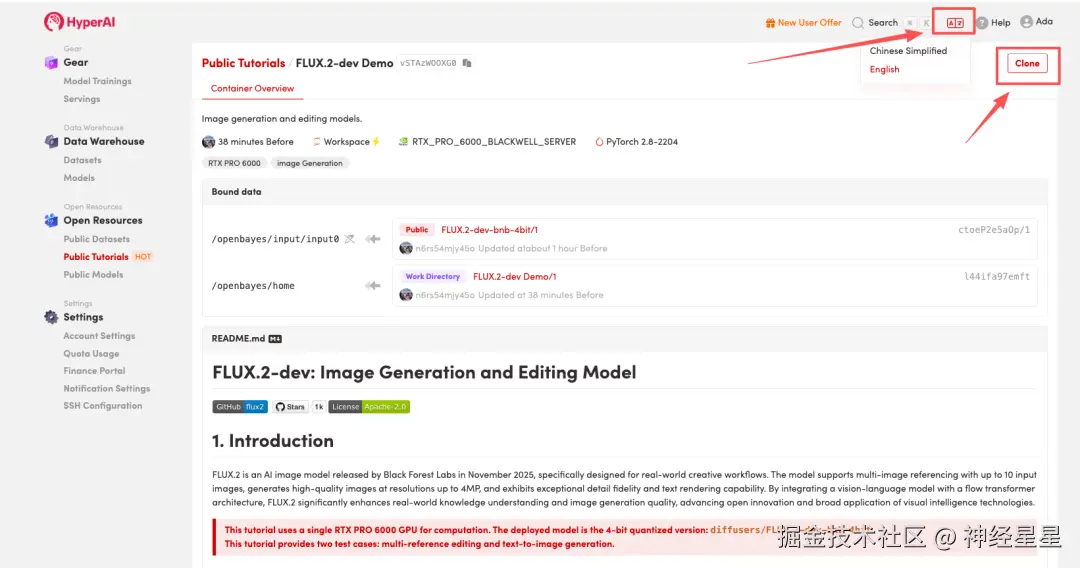The width and height of the screenshot is (1080, 568).
Task: Click the Settings cog icon
Action: (51, 317)
